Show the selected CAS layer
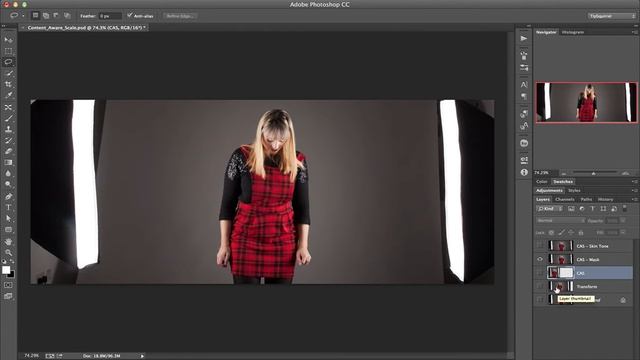This screenshot has width=640, height=360. (540, 273)
